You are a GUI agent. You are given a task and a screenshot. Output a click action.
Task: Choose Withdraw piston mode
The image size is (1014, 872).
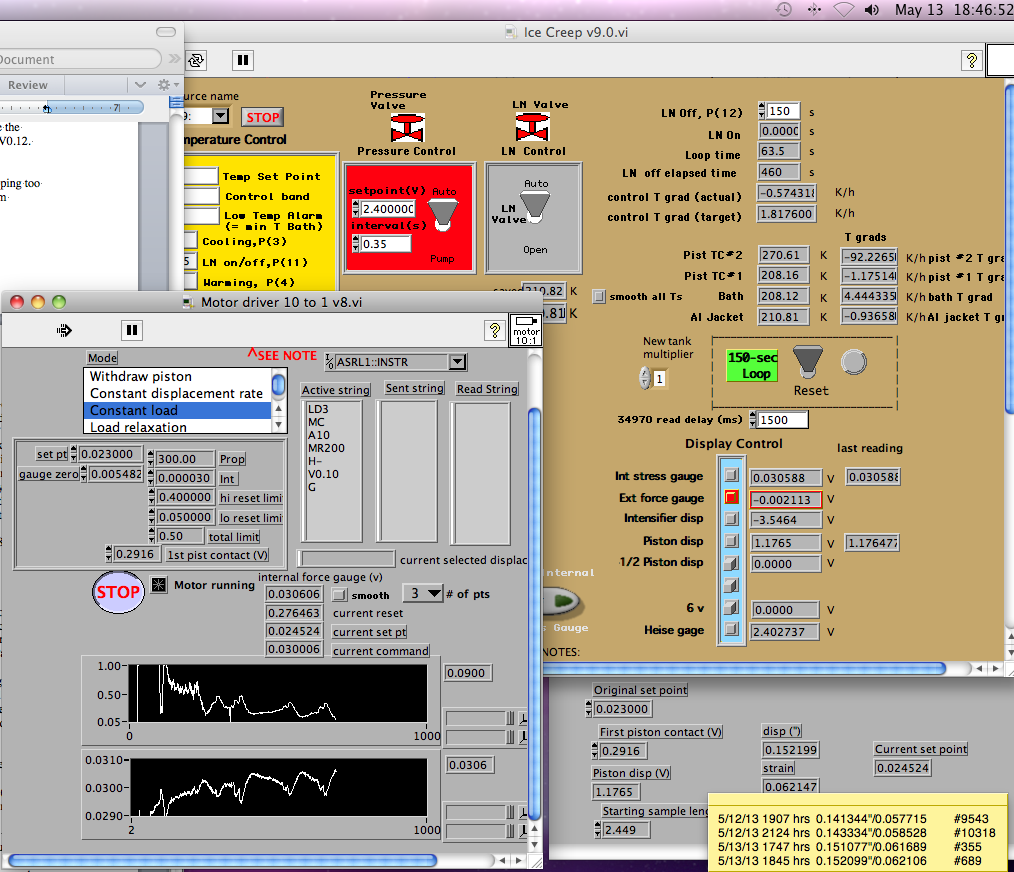pos(141,377)
